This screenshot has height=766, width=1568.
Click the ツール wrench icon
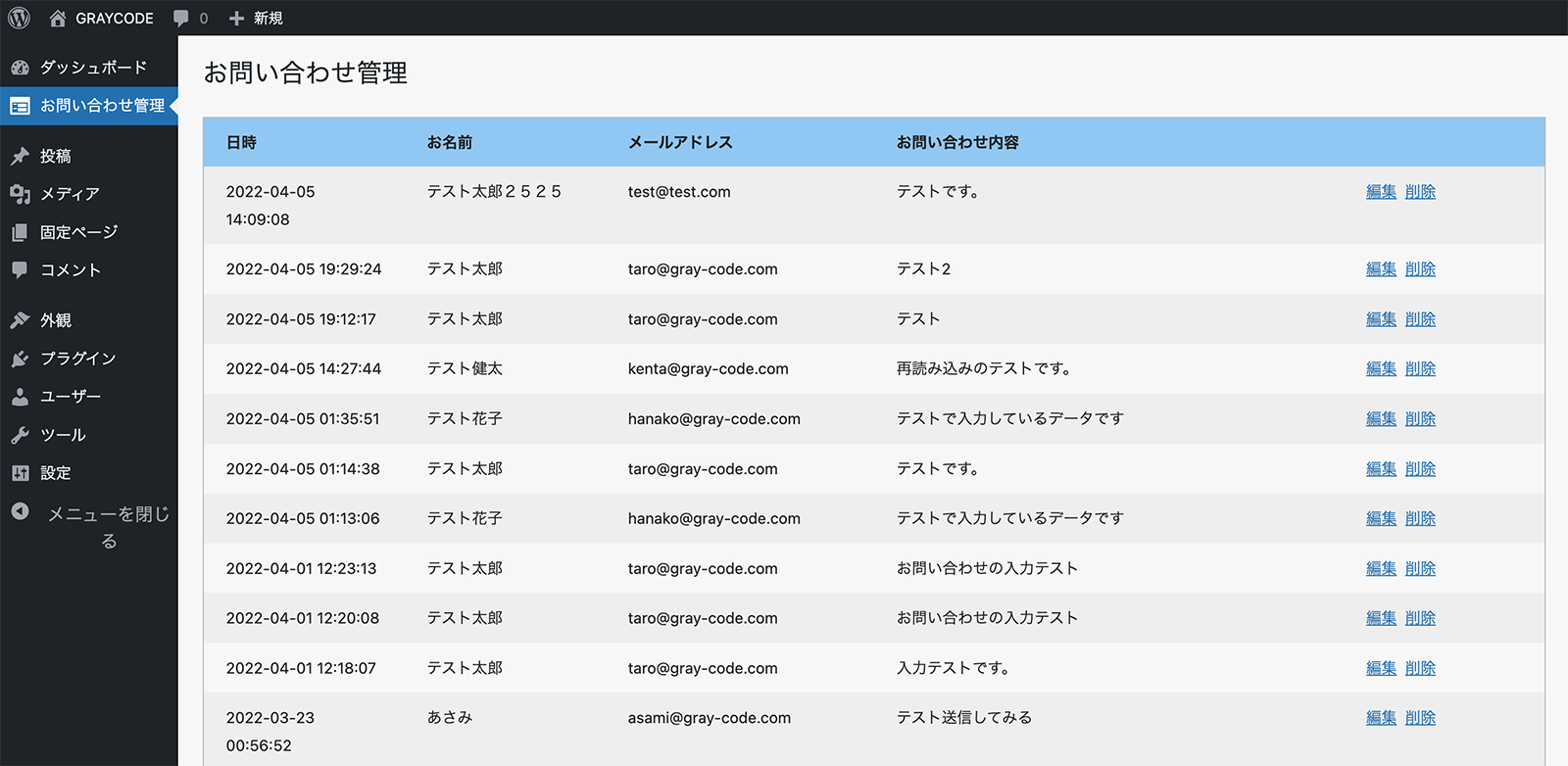click(x=20, y=435)
